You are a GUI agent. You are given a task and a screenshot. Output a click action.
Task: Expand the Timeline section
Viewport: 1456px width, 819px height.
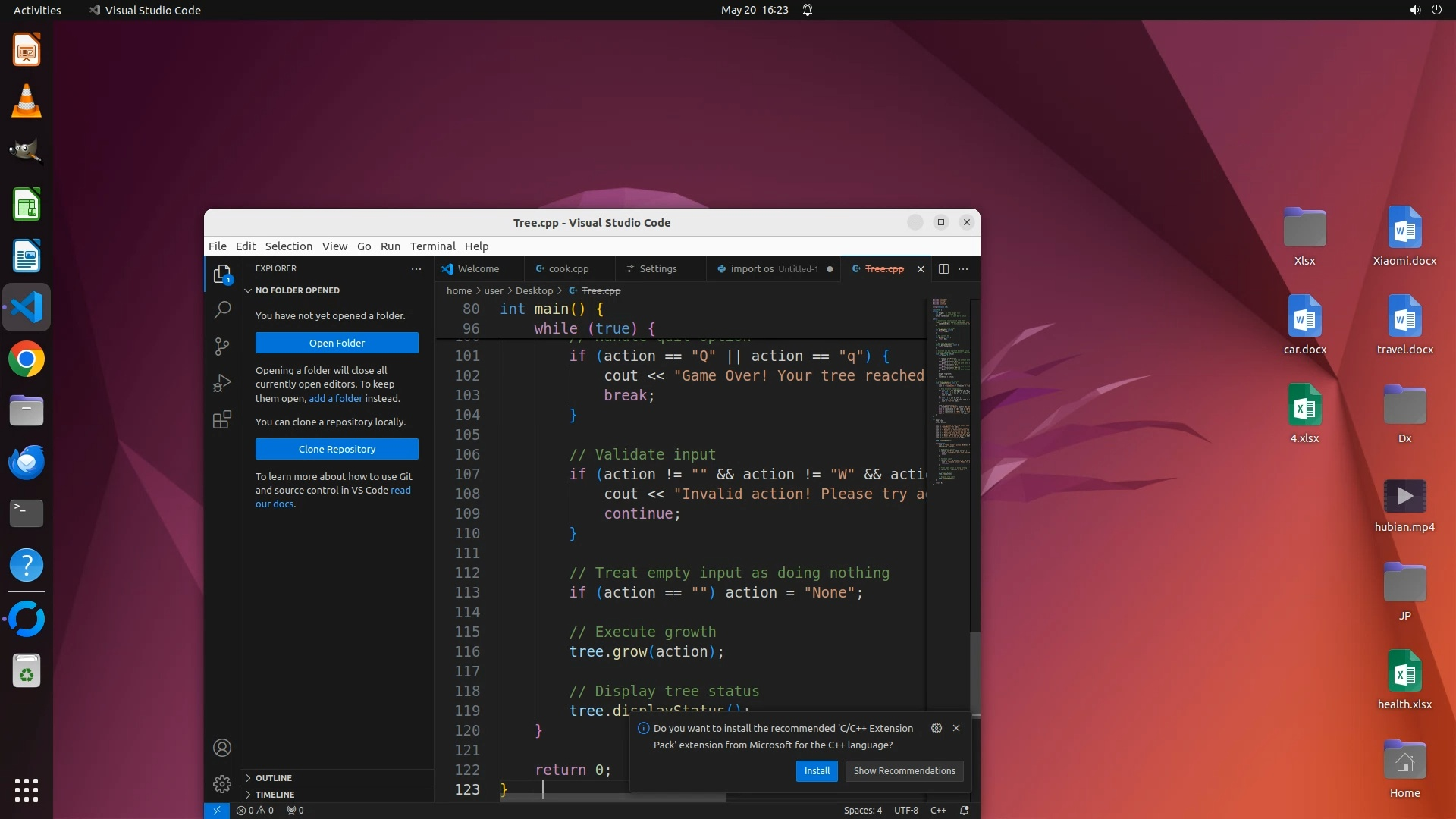274,795
